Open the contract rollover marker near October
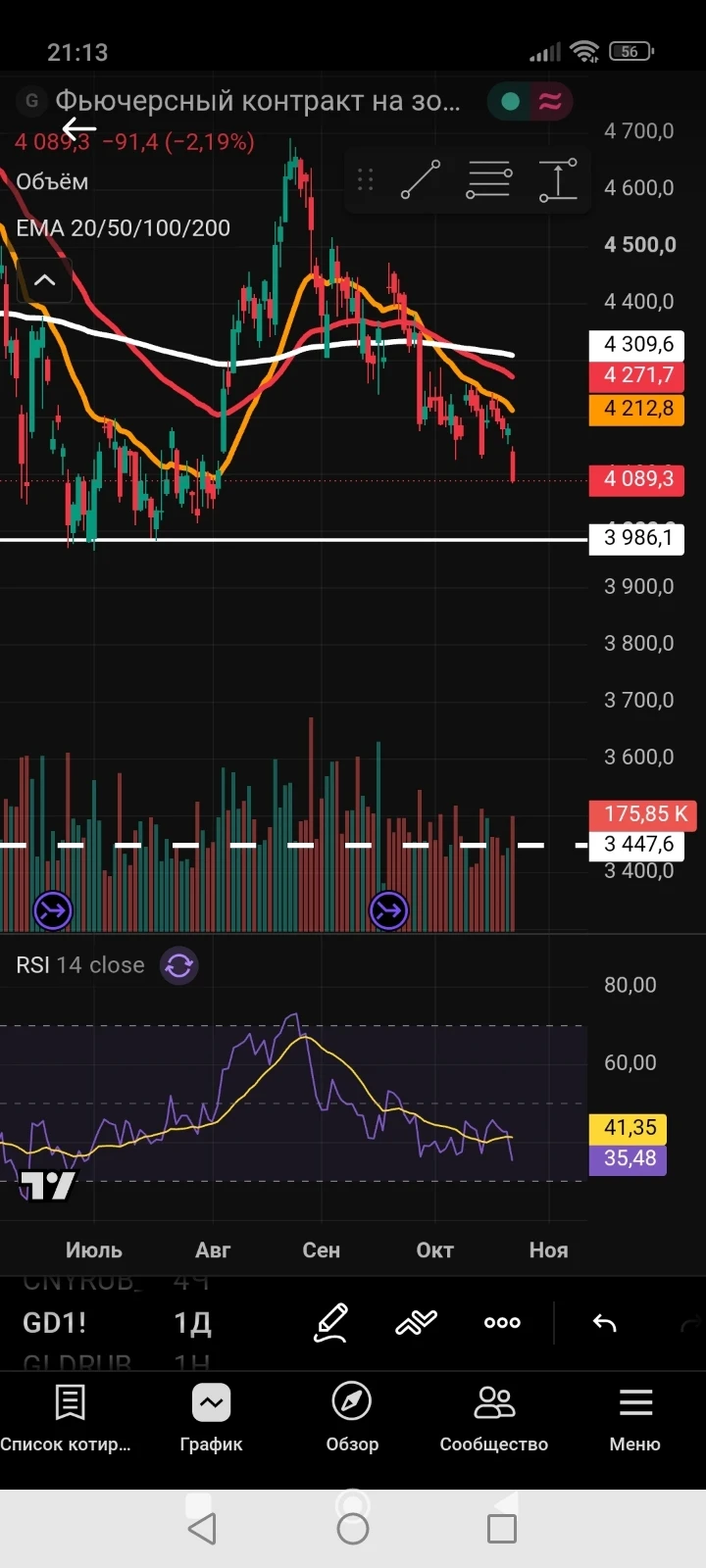Image resolution: width=706 pixels, height=1568 pixels. (388, 910)
